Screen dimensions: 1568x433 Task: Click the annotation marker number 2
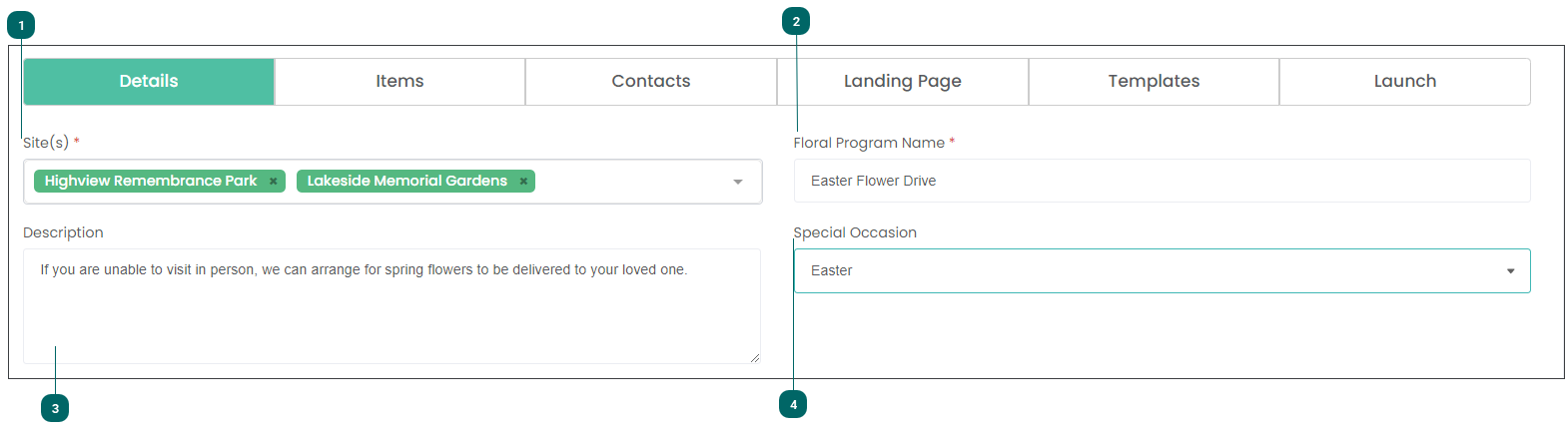click(x=796, y=21)
